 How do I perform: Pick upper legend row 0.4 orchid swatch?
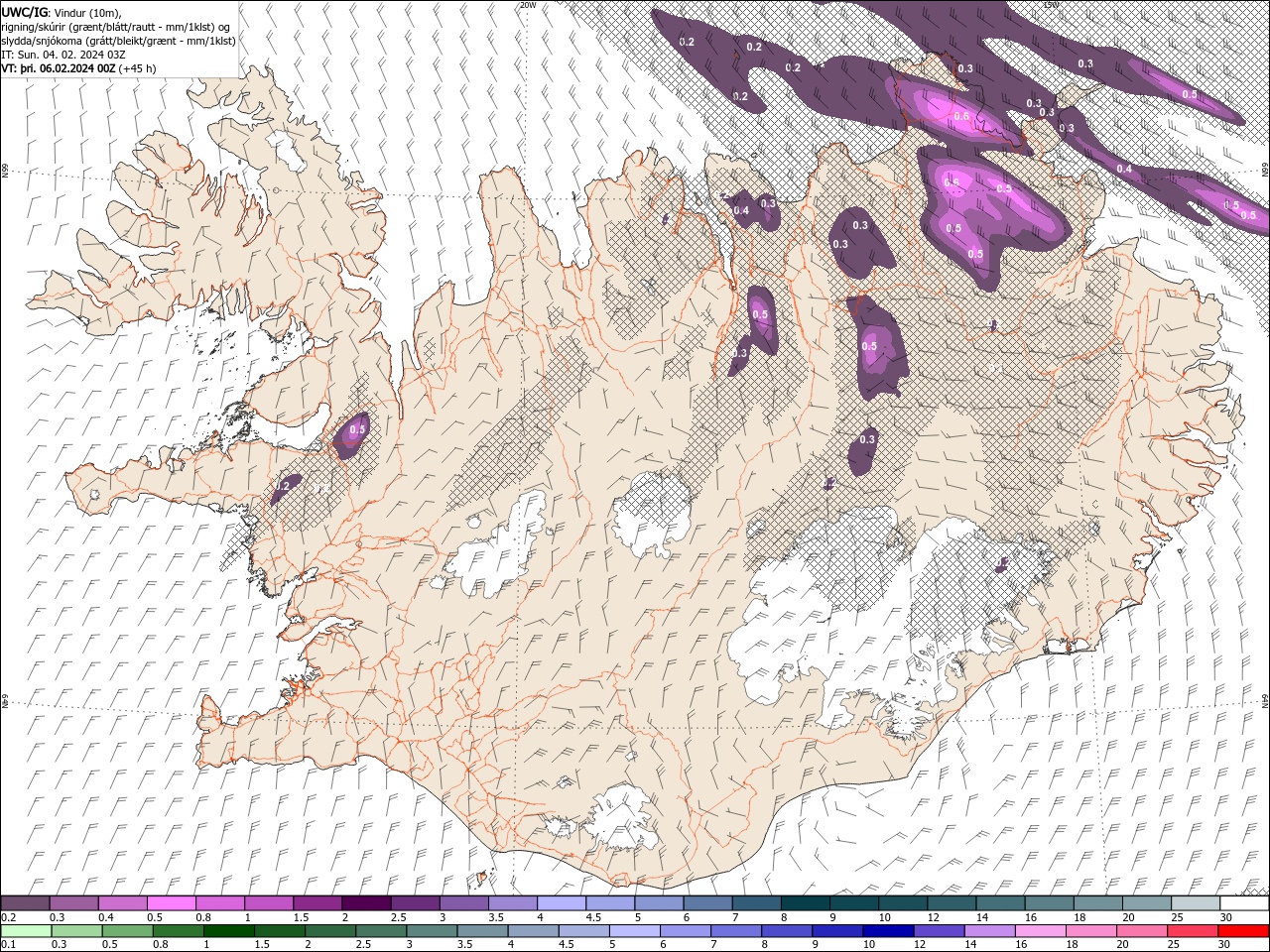pyautogui.click(x=123, y=903)
